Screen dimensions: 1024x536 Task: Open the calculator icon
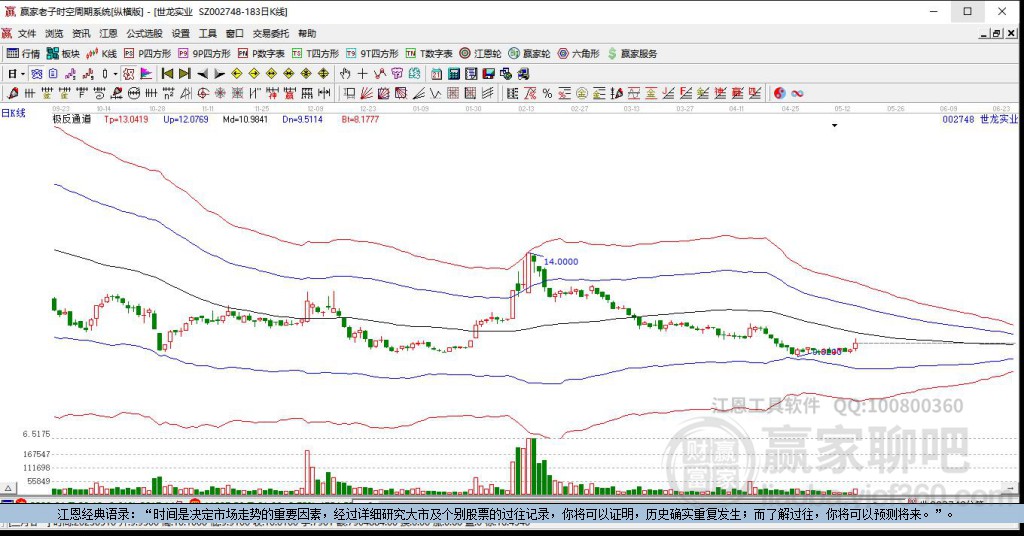click(454, 74)
